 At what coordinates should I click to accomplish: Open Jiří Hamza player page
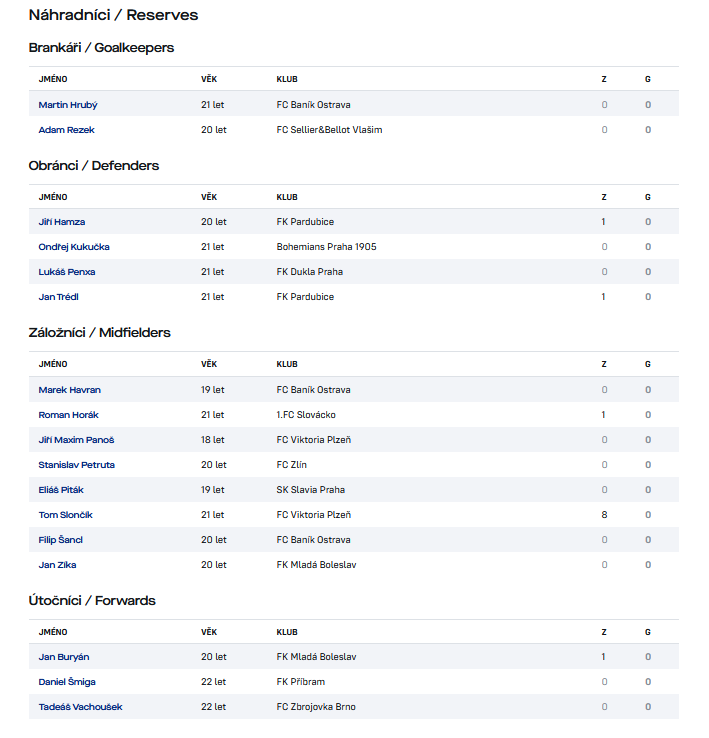[62, 222]
